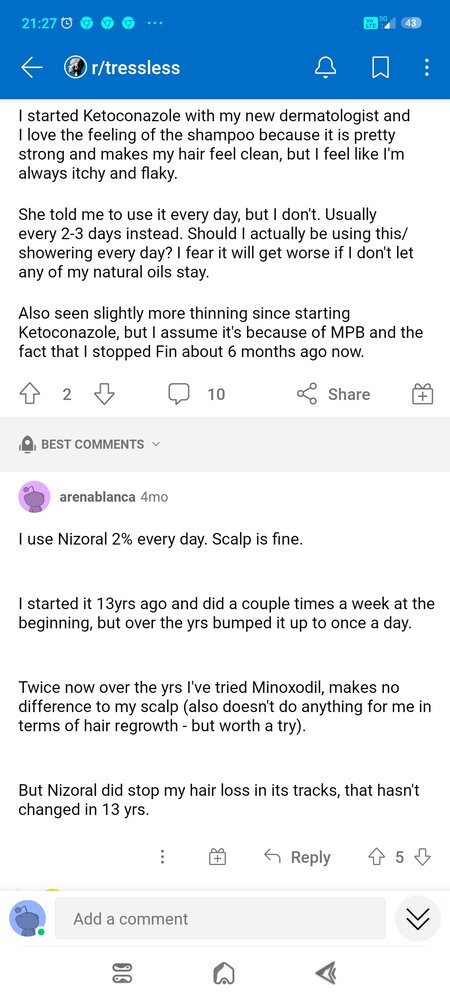Go back using the arrow icon
Image resolution: width=450 pixels, height=1000 pixels.
(x=31, y=68)
